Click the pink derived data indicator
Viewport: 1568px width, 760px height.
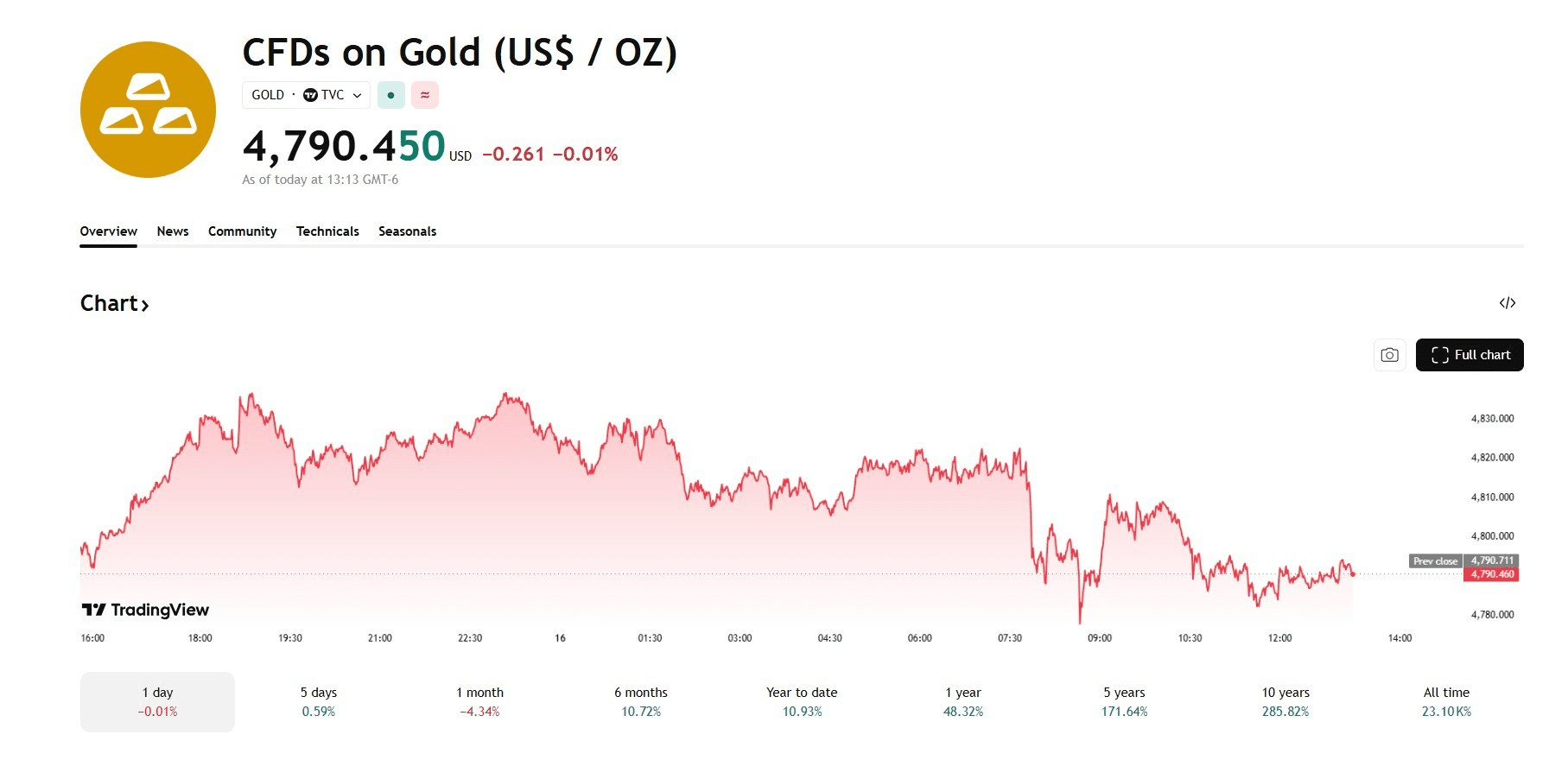pyautogui.click(x=424, y=95)
